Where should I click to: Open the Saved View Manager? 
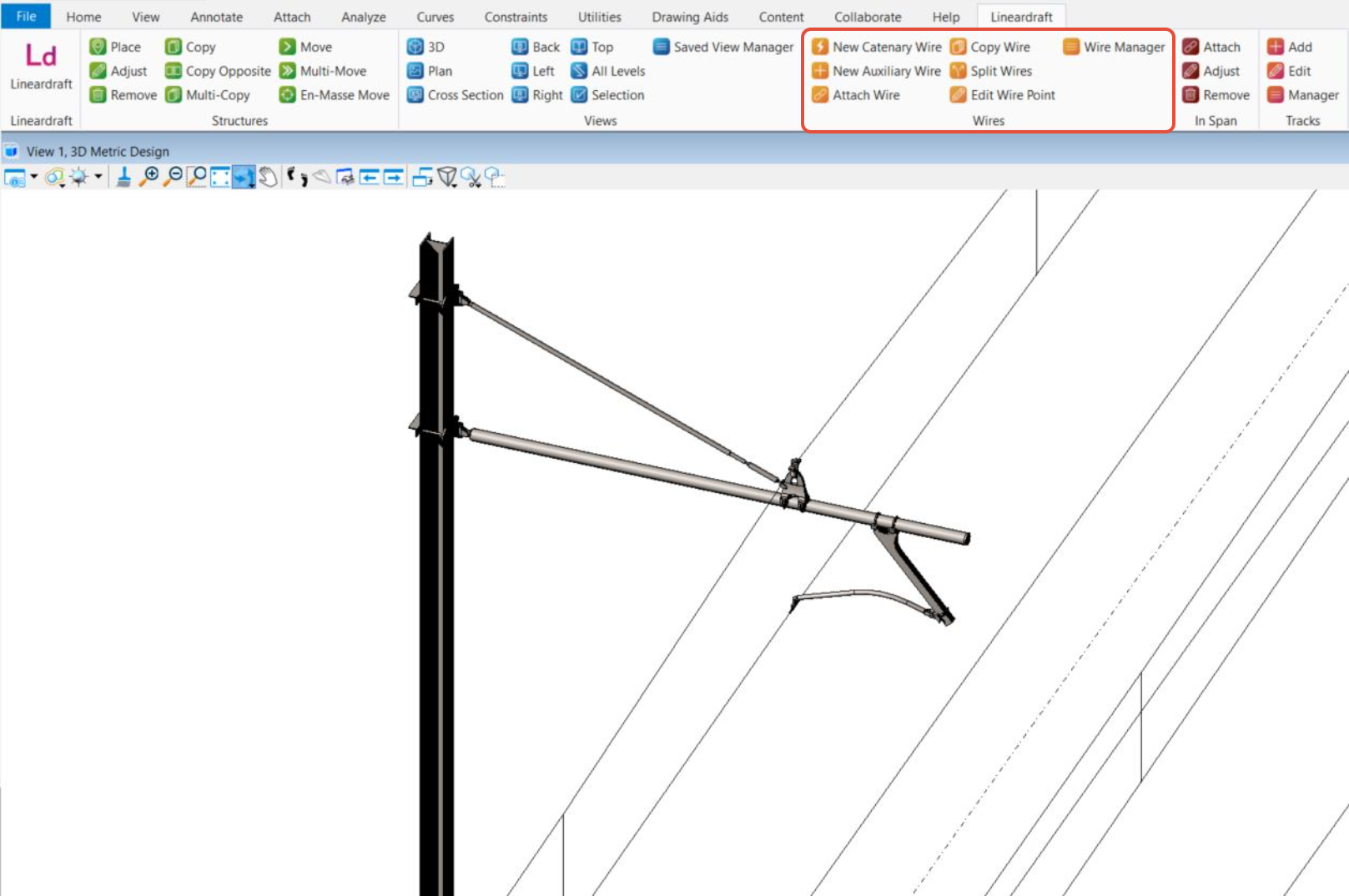tap(723, 47)
